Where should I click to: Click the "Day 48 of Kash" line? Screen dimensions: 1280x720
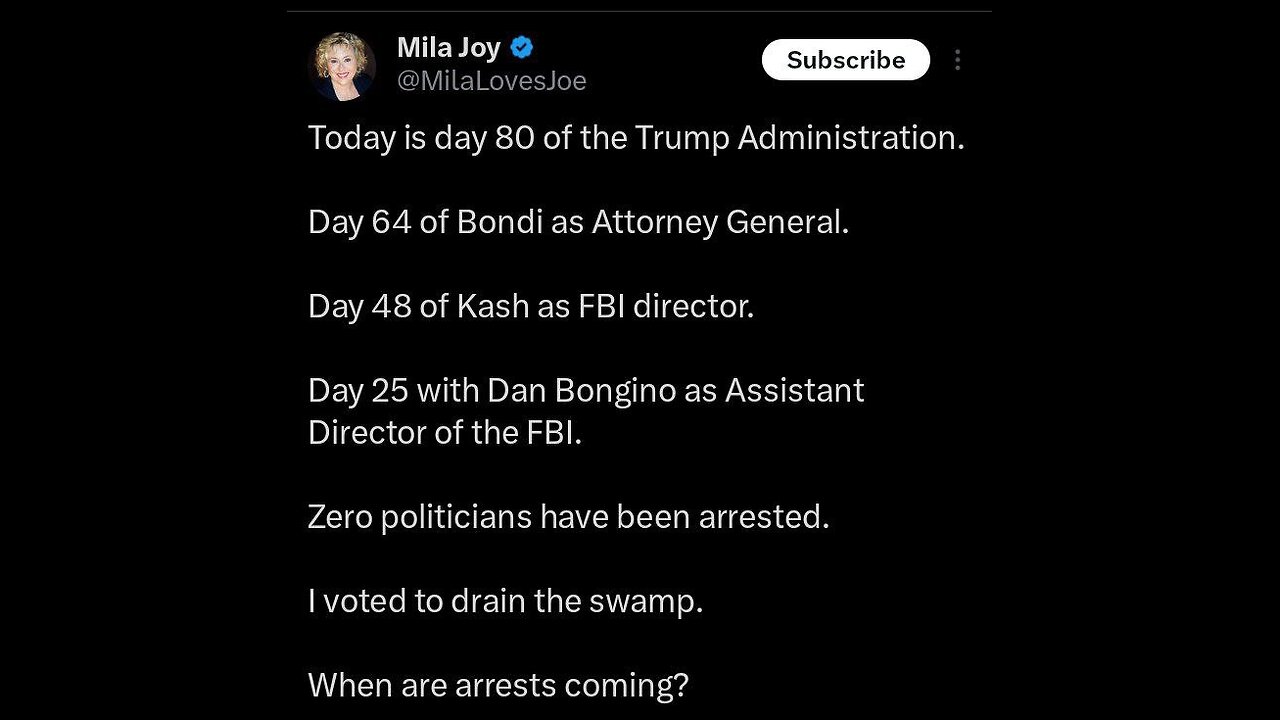click(530, 305)
